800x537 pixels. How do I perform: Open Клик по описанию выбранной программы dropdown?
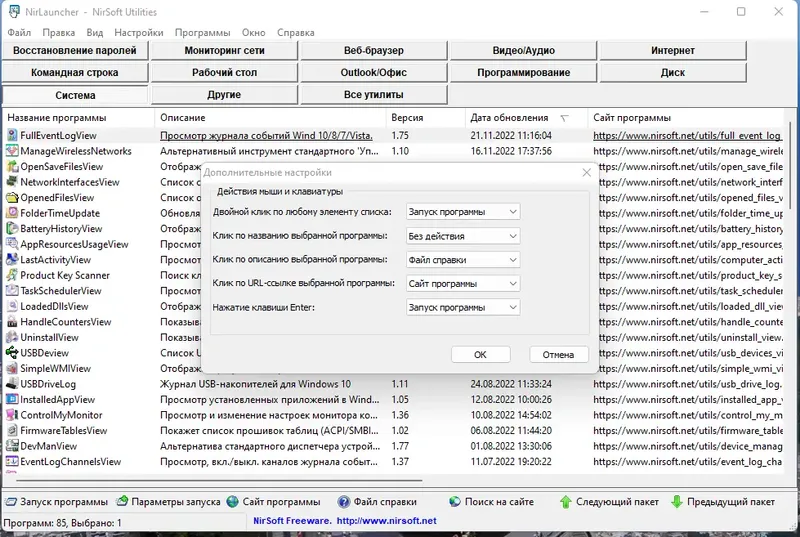(x=463, y=260)
